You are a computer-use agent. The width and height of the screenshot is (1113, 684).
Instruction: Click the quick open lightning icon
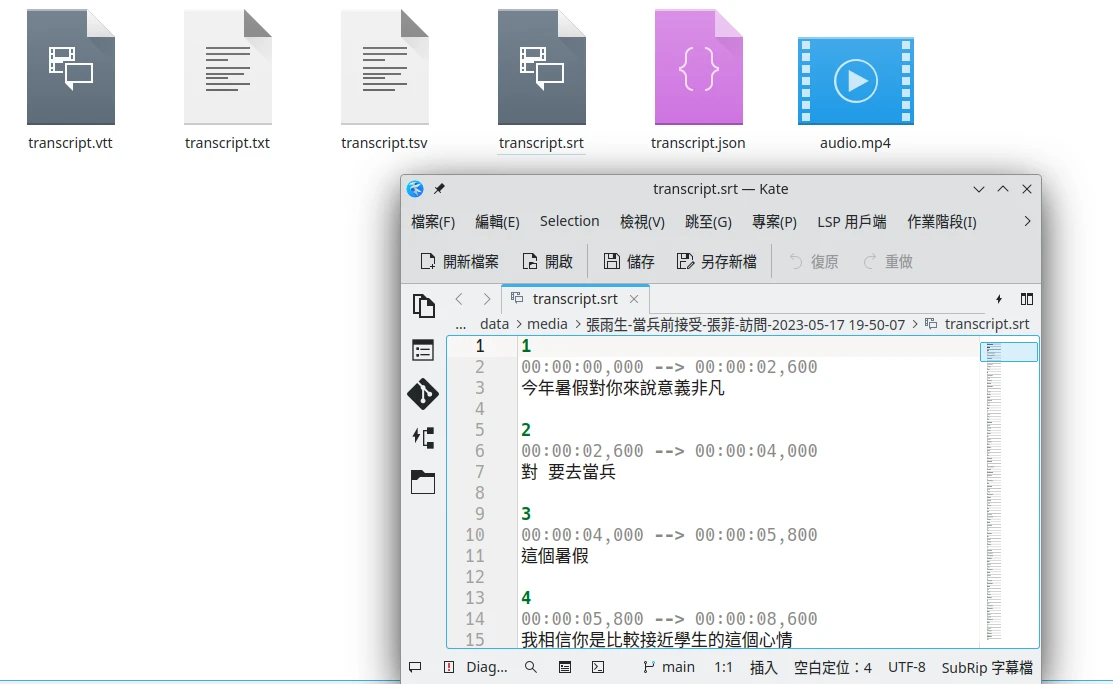pos(998,299)
